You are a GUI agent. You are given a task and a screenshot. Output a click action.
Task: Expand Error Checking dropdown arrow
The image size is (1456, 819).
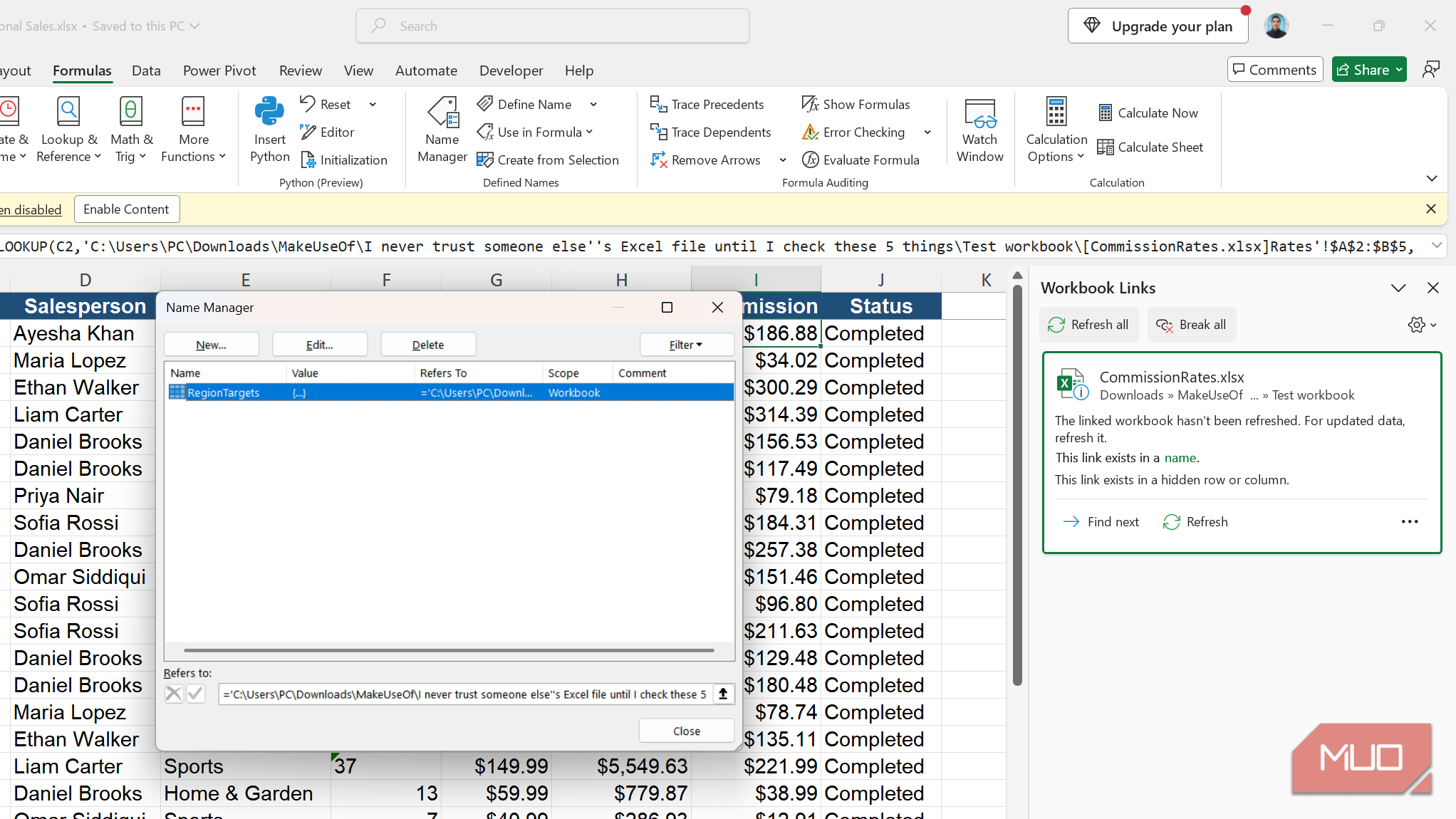pyautogui.click(x=927, y=132)
